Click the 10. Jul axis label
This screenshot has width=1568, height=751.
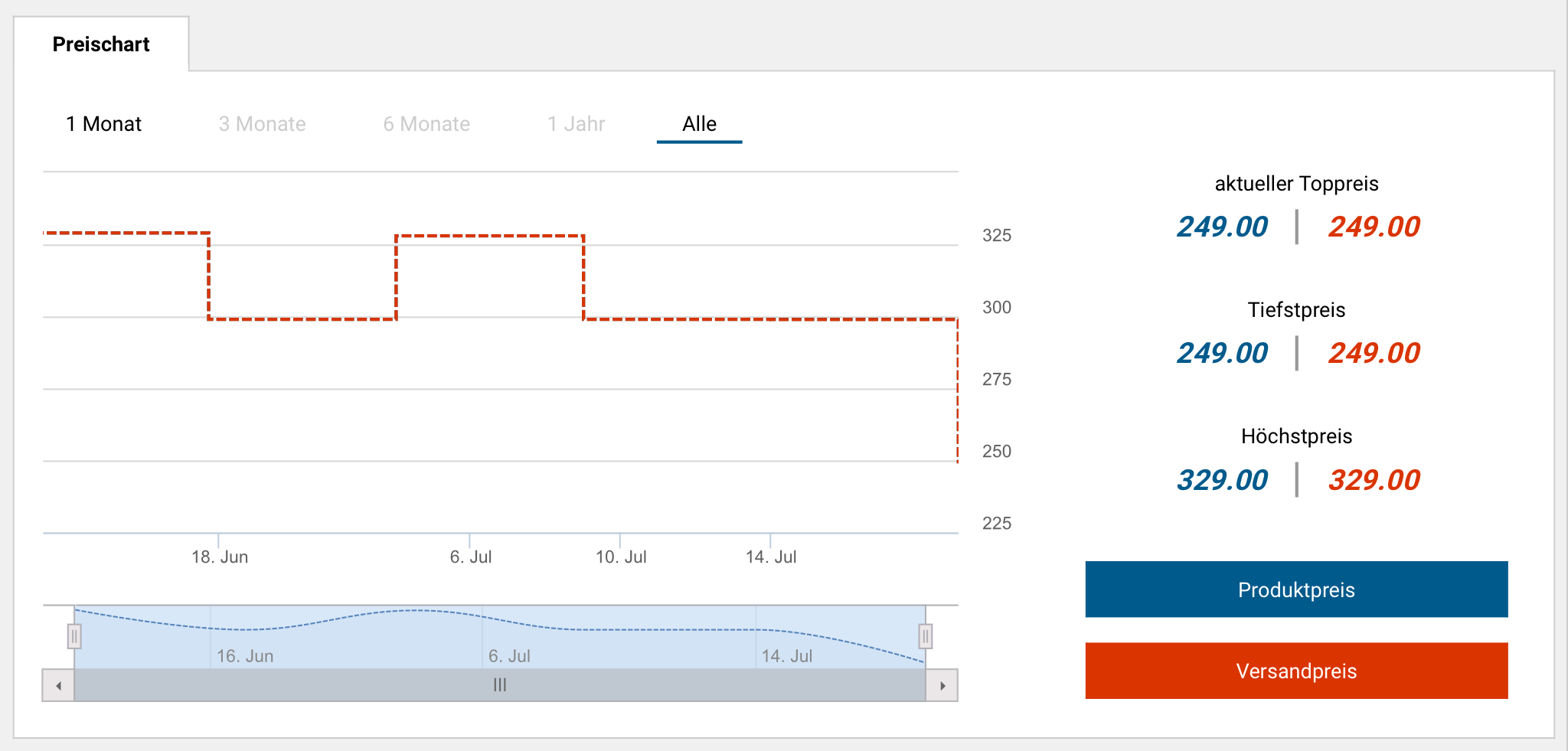(621, 557)
